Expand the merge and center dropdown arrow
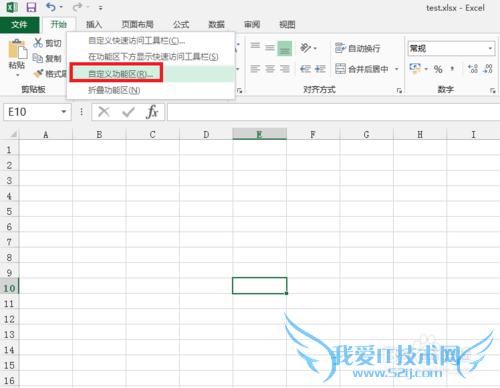The width and height of the screenshot is (500, 388). tap(397, 69)
